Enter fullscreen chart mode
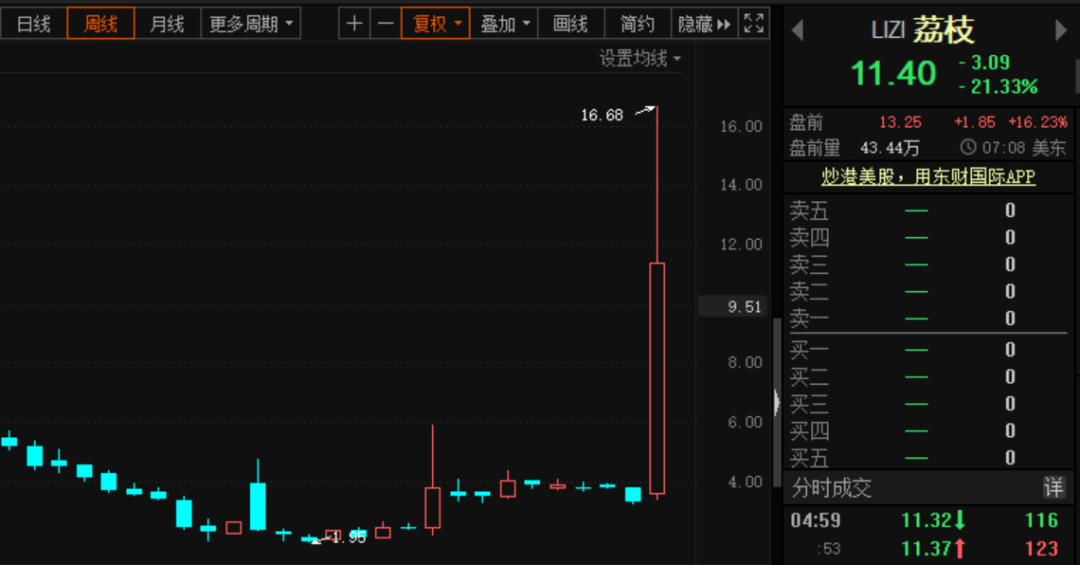Viewport: 1080px width, 565px height. [754, 23]
